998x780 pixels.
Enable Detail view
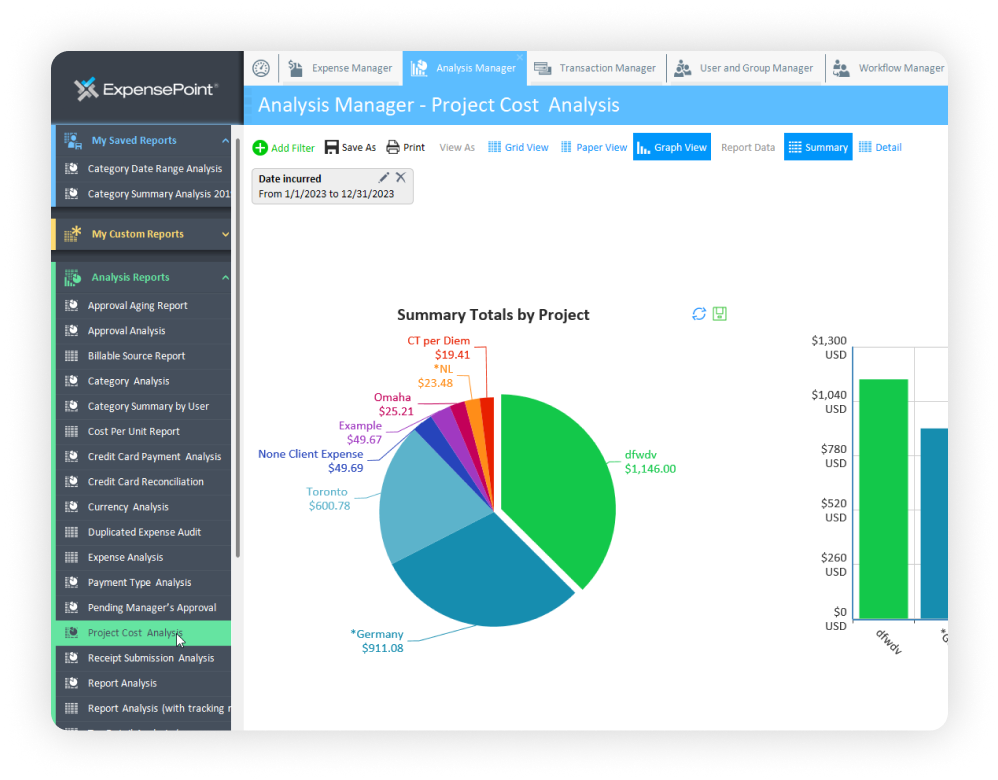coord(879,146)
